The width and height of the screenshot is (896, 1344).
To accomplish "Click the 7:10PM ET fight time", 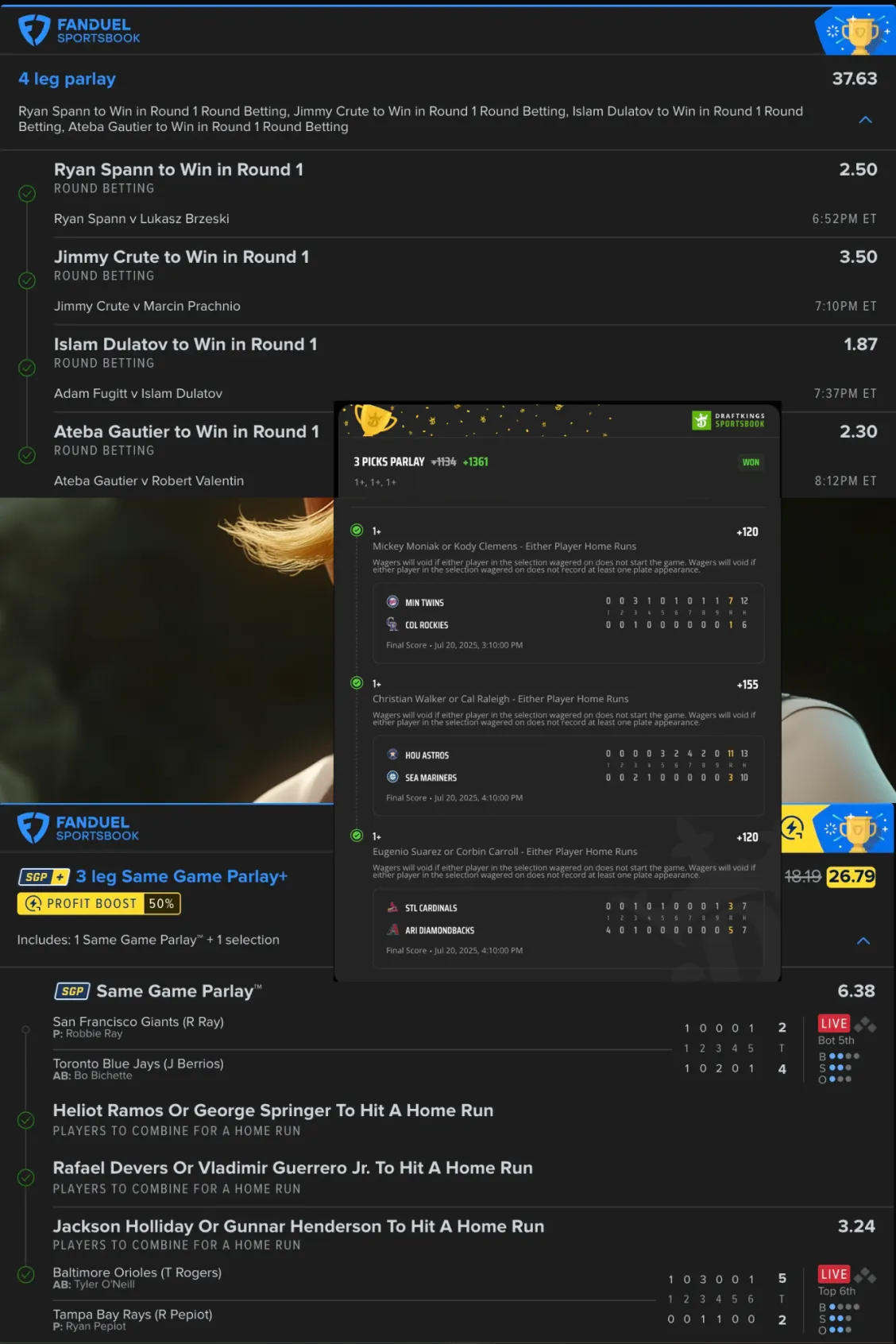I will point(846,306).
